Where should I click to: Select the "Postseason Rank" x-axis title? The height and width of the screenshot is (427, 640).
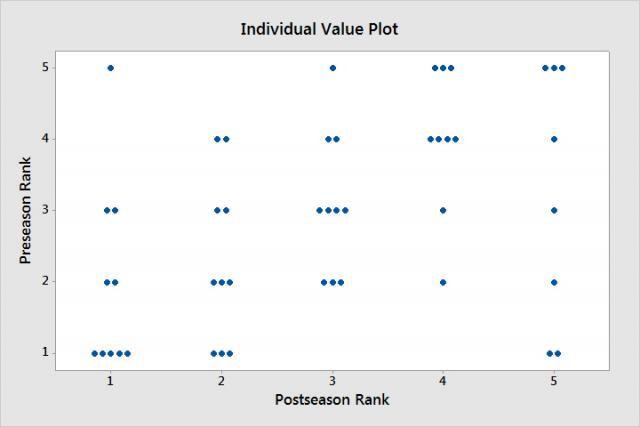click(x=332, y=400)
